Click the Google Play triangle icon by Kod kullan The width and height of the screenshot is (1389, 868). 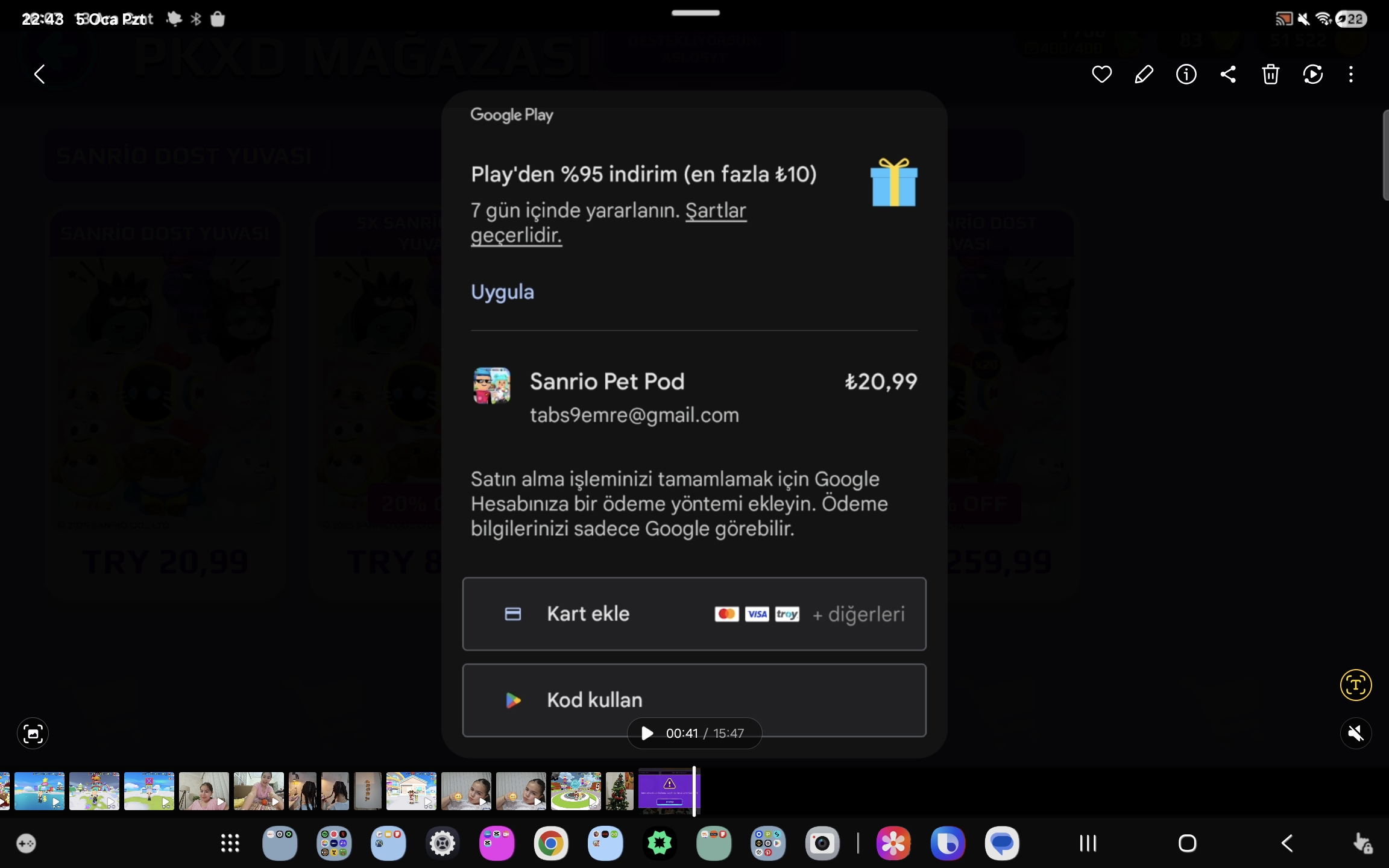click(513, 700)
